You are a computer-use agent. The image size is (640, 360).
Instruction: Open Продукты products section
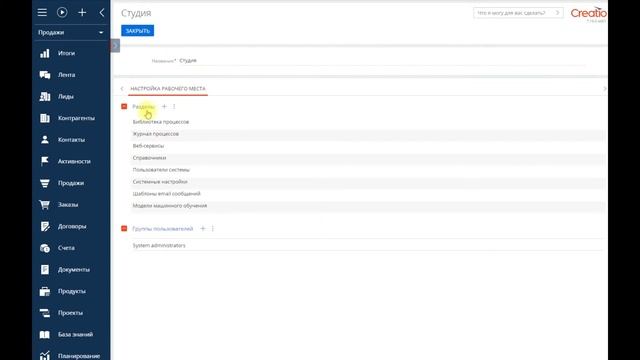71,291
